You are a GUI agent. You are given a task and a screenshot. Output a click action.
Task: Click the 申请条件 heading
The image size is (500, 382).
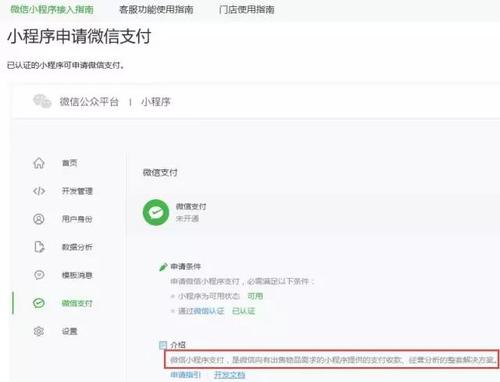186,266
